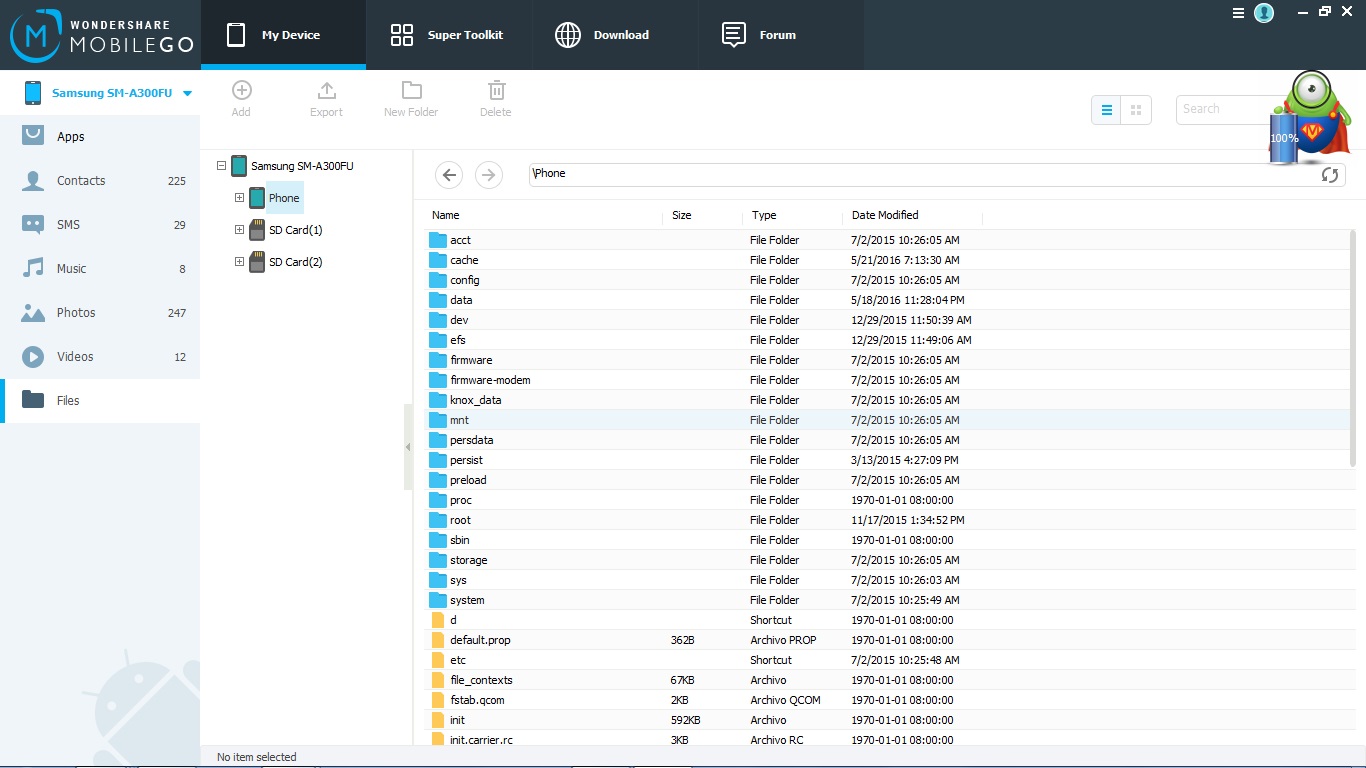Open the Forum tab
Image resolution: width=1366 pixels, height=768 pixels.
click(x=781, y=35)
